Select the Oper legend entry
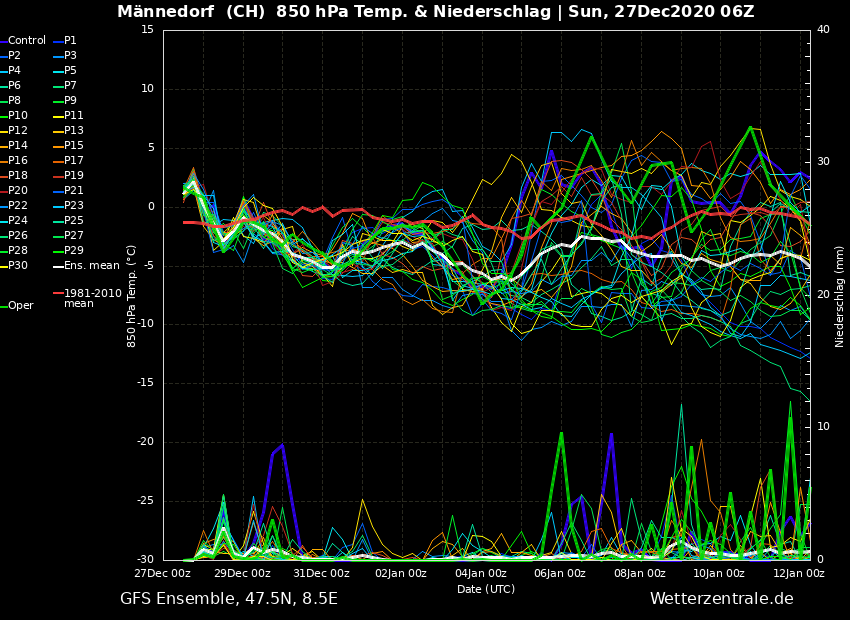The height and width of the screenshot is (620, 850). (x=20, y=306)
